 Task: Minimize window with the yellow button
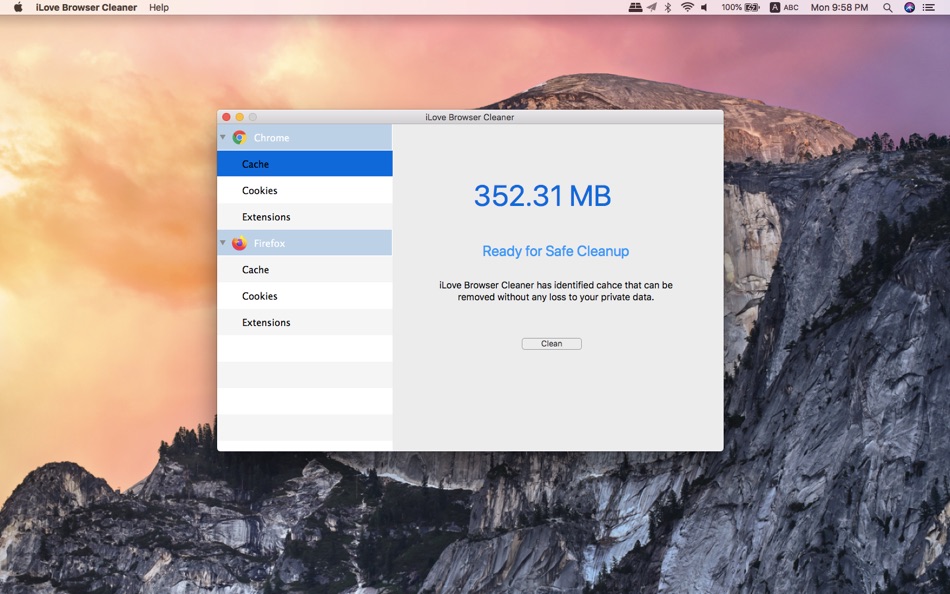click(x=239, y=117)
